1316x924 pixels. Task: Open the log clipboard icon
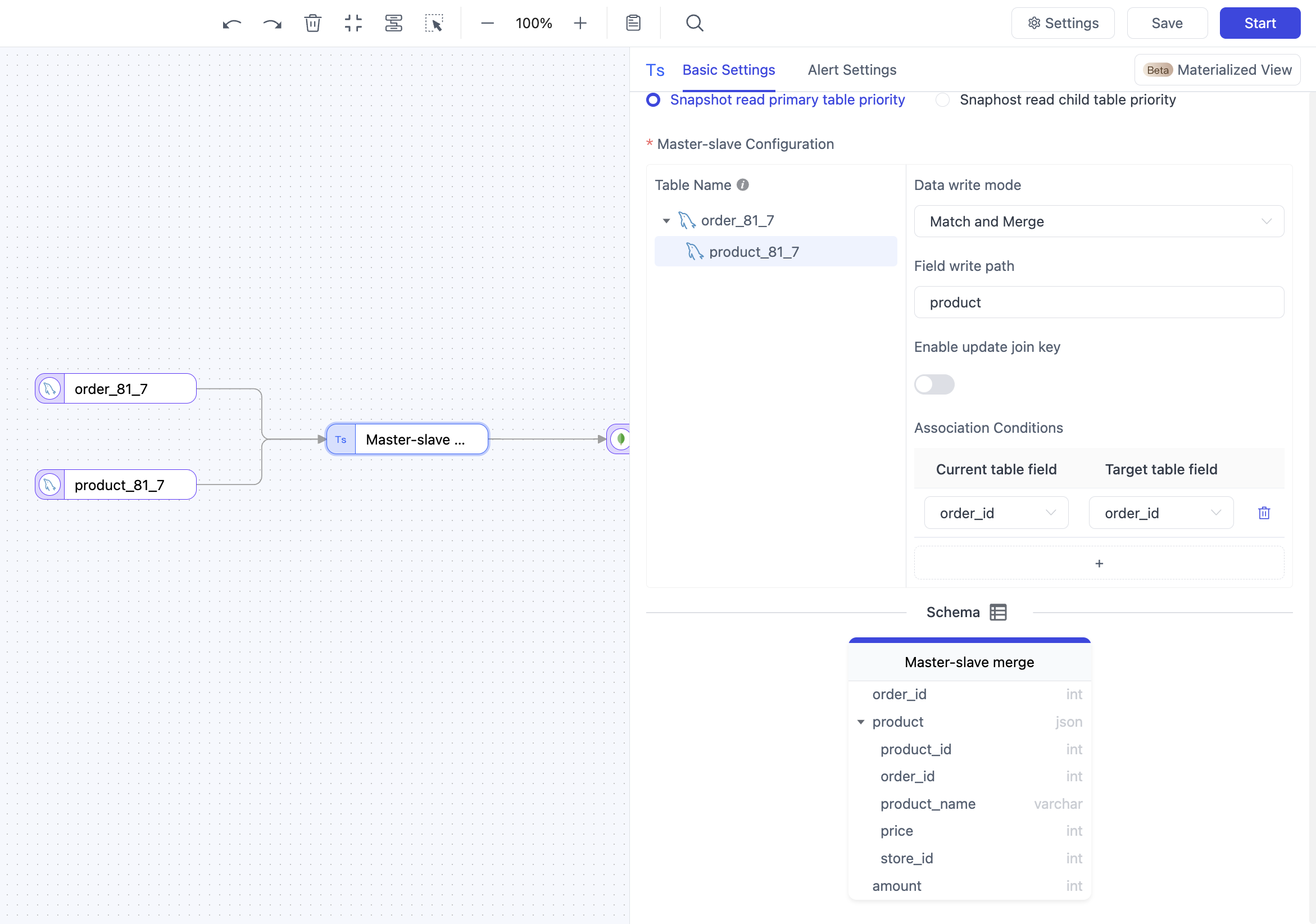coord(633,24)
